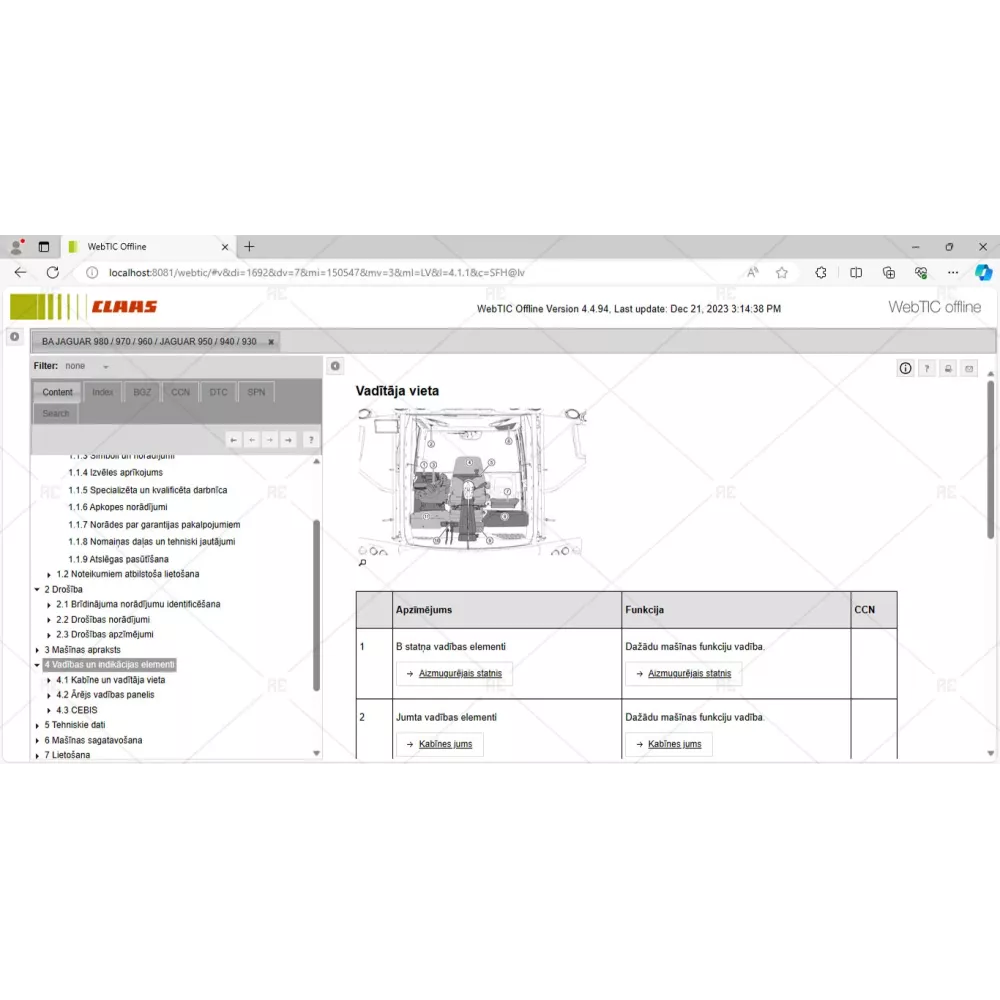
Task: Open help icon in the document toolbar
Action: coord(927,368)
